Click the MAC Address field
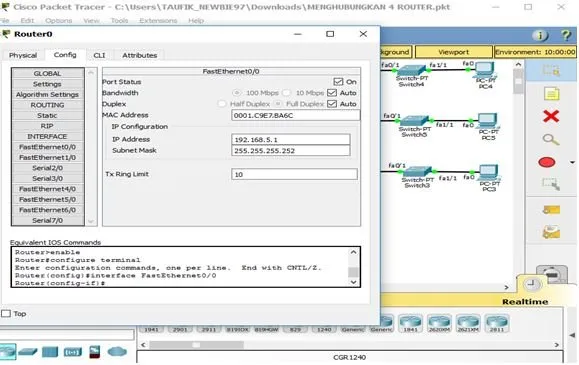 point(295,115)
